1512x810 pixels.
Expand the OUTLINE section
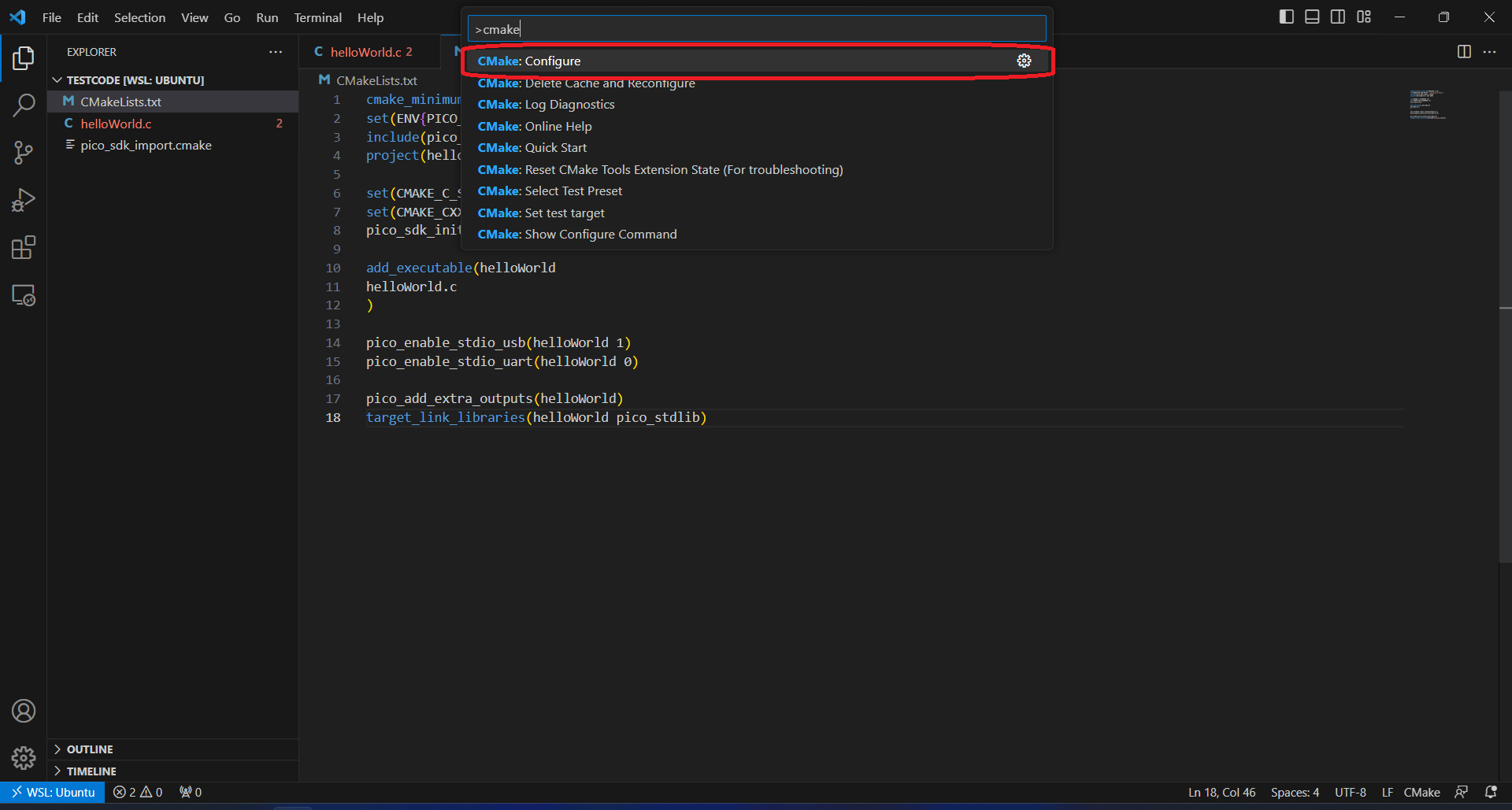(x=90, y=749)
